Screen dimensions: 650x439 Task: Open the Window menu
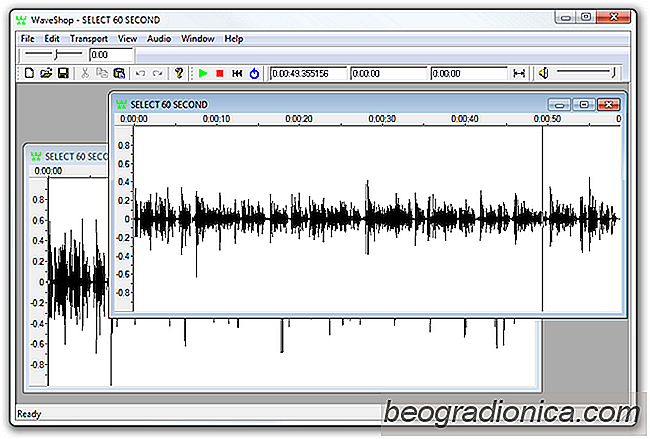198,39
